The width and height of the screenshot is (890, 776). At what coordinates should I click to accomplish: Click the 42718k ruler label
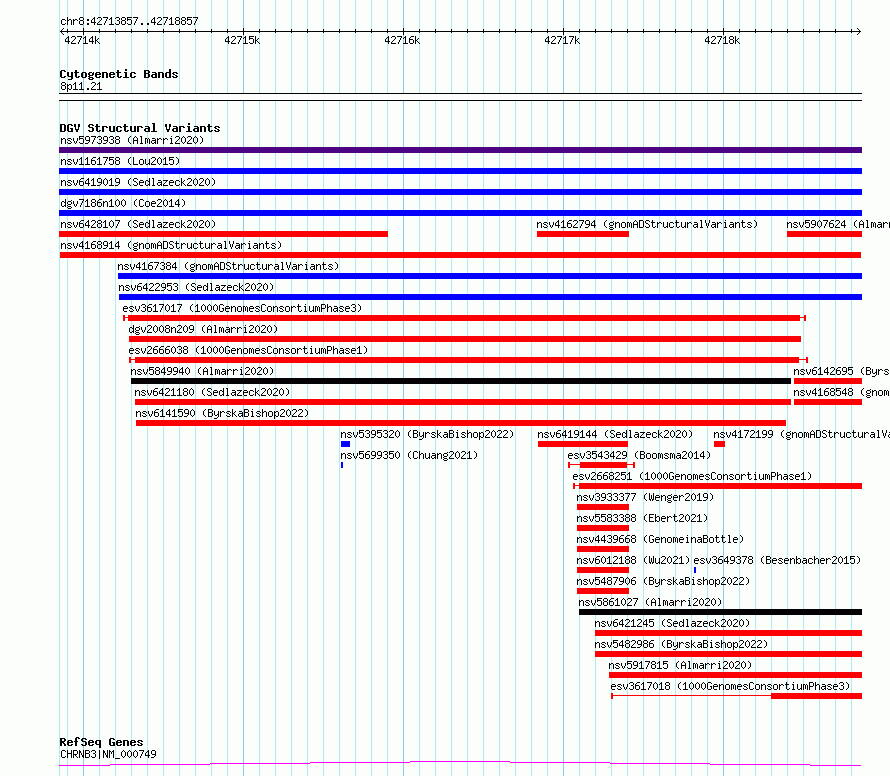pos(723,40)
